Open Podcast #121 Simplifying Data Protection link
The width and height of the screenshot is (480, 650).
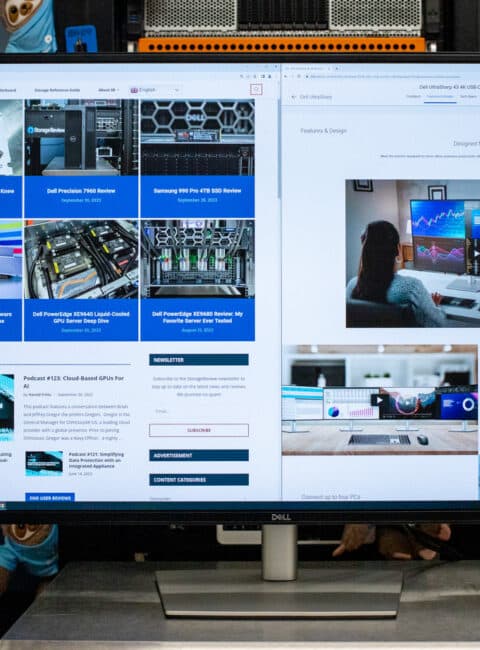96,460
